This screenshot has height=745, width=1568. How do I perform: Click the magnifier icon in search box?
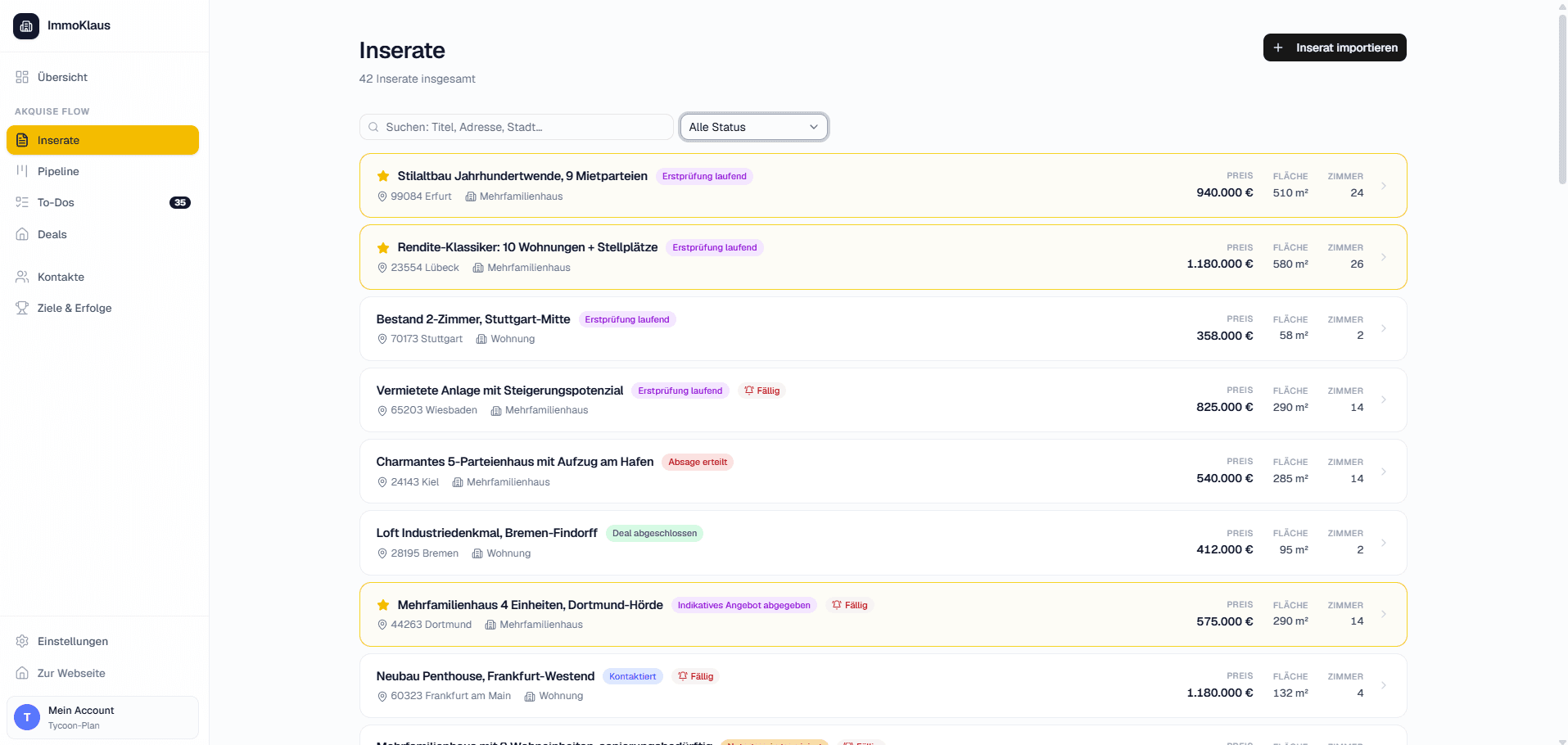click(x=373, y=127)
